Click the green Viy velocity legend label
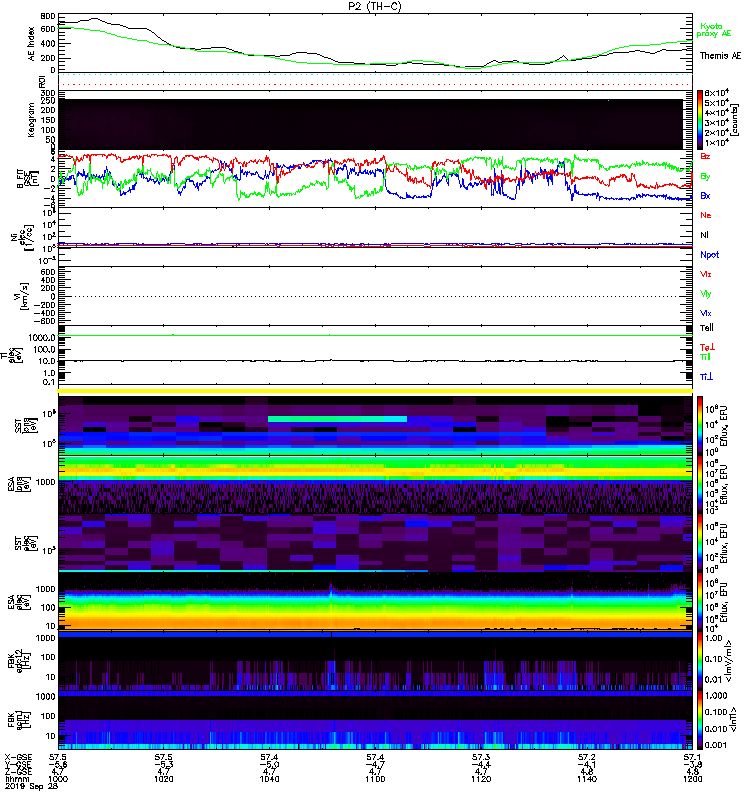Screen dimensions: 750x800 [706, 293]
